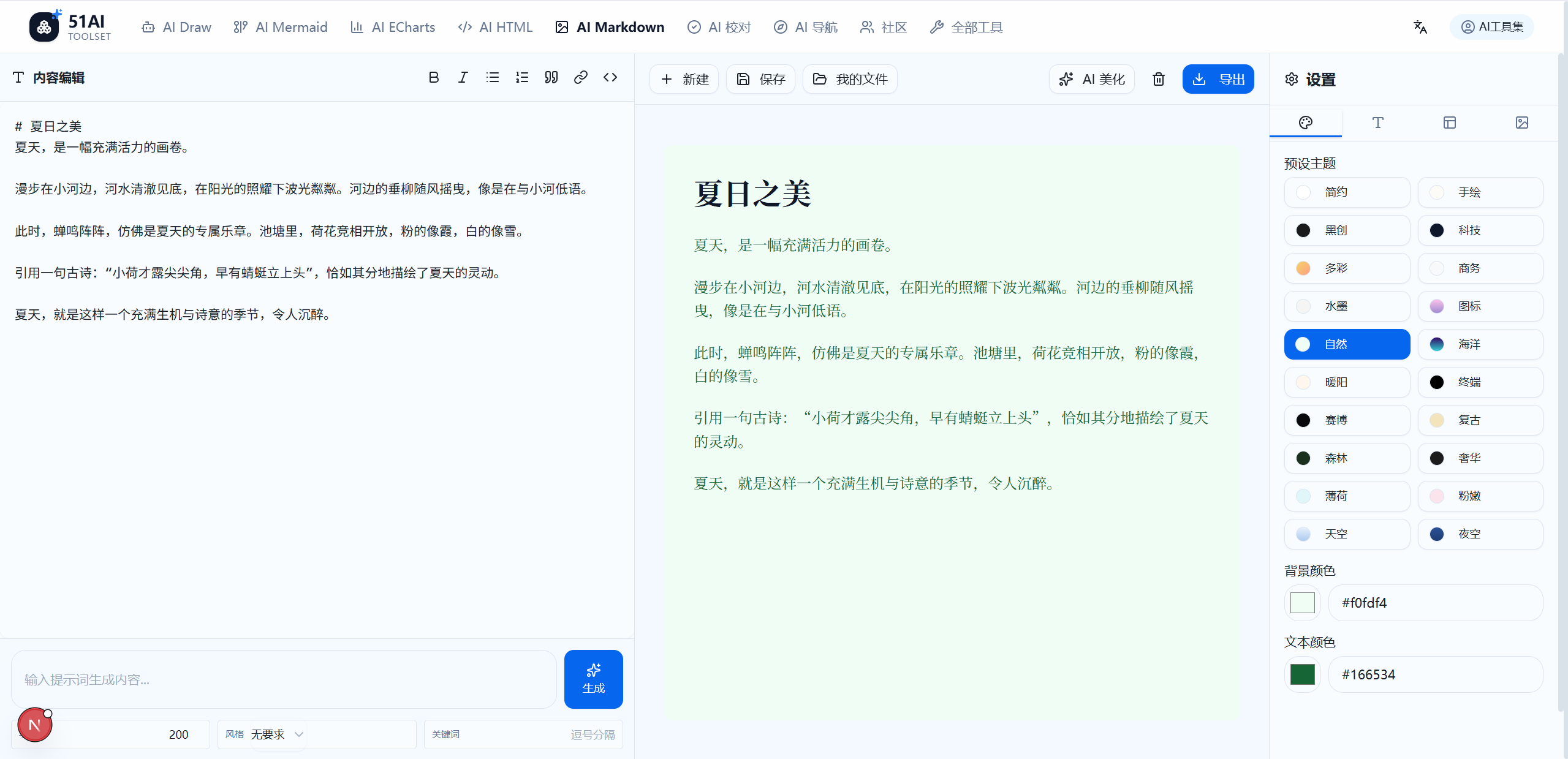Viewport: 1568px width, 759px height.
Task: Open the text color green swatch
Action: [x=1302, y=674]
